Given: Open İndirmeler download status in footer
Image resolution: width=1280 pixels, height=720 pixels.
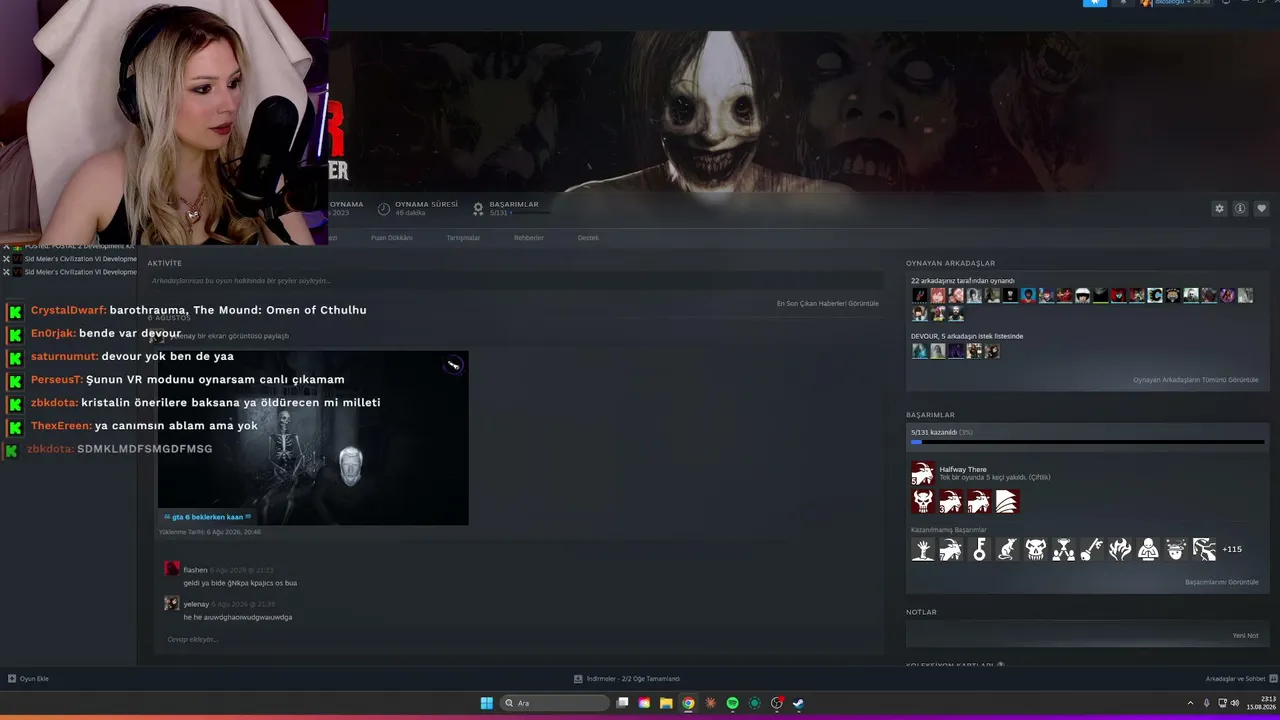Looking at the screenshot, I should [627, 679].
